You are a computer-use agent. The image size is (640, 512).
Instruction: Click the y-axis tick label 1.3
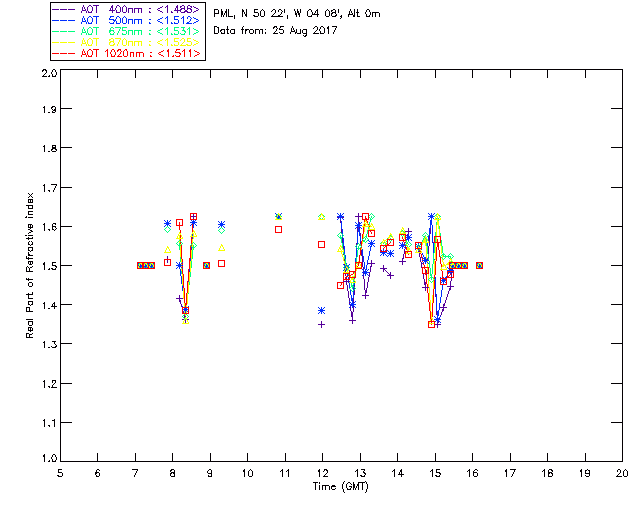(49, 345)
